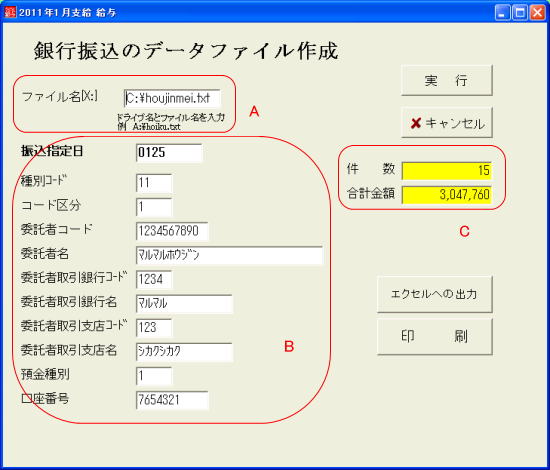
Task: Focus the 委託者取引支店名 field
Action: [x=184, y=352]
